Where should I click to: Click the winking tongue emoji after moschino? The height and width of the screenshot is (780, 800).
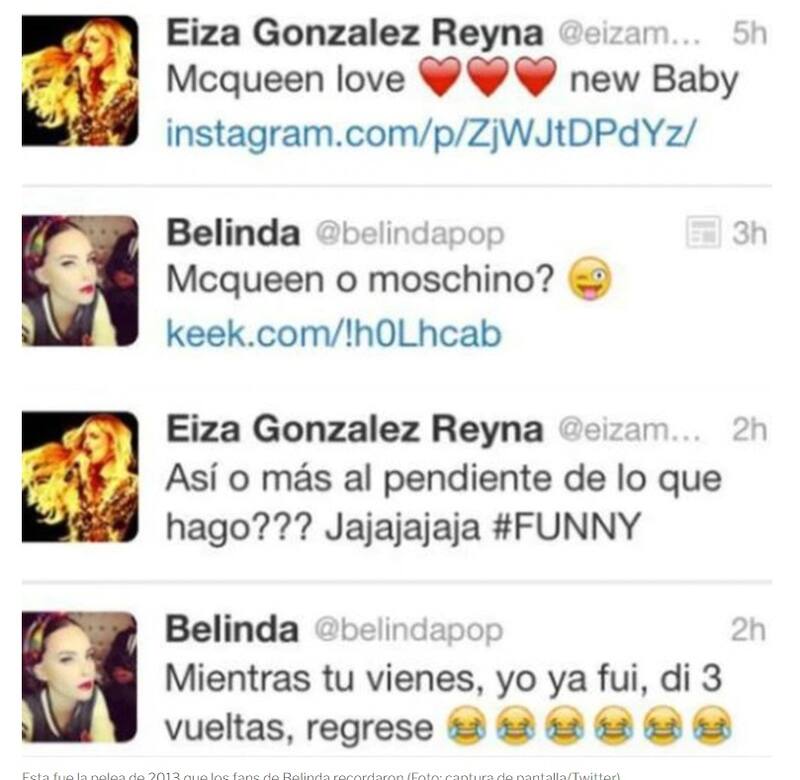click(590, 279)
